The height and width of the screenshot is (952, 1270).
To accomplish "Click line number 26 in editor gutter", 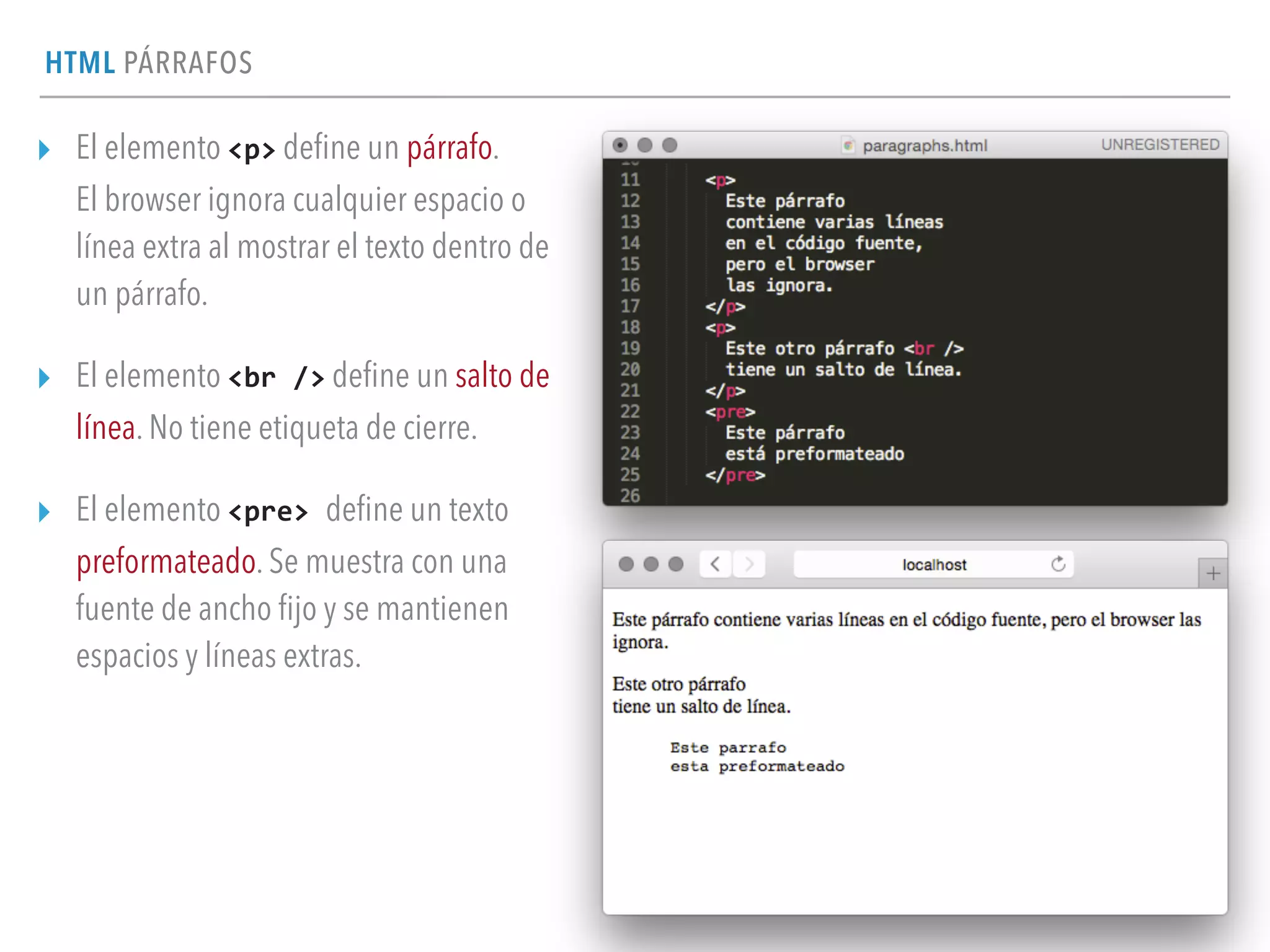I will [630, 496].
